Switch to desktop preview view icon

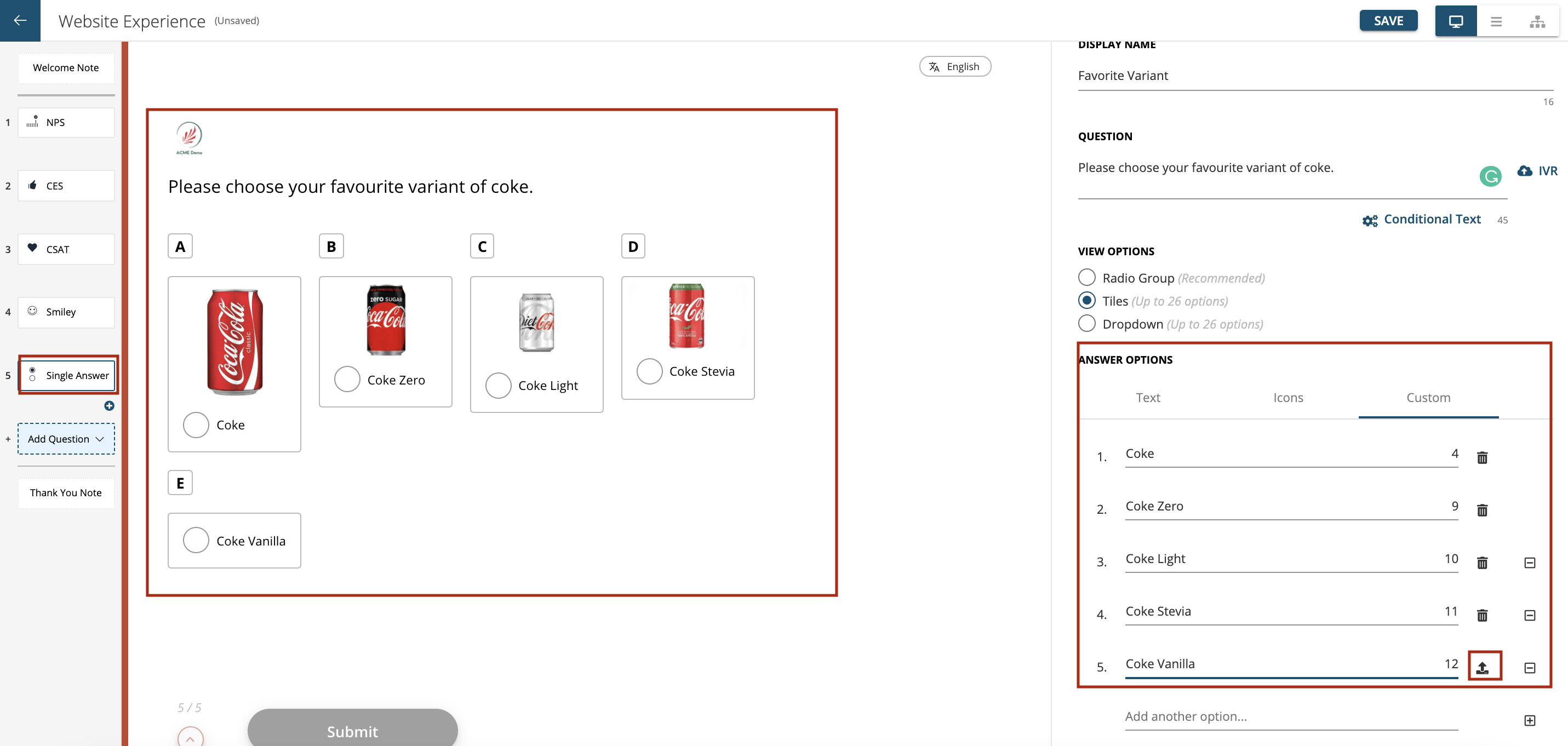tap(1455, 21)
